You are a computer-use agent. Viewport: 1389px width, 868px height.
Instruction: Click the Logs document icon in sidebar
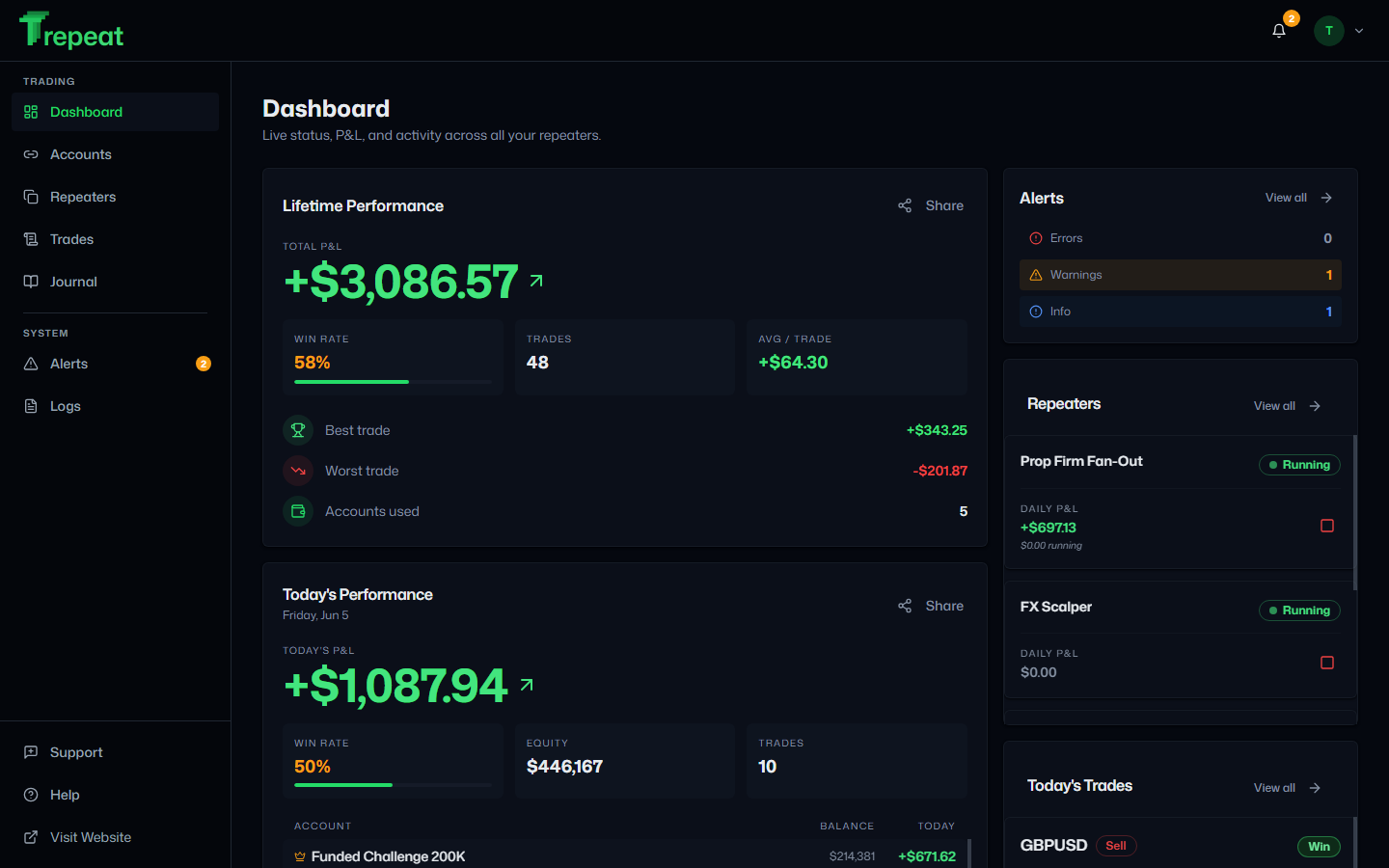click(x=31, y=406)
